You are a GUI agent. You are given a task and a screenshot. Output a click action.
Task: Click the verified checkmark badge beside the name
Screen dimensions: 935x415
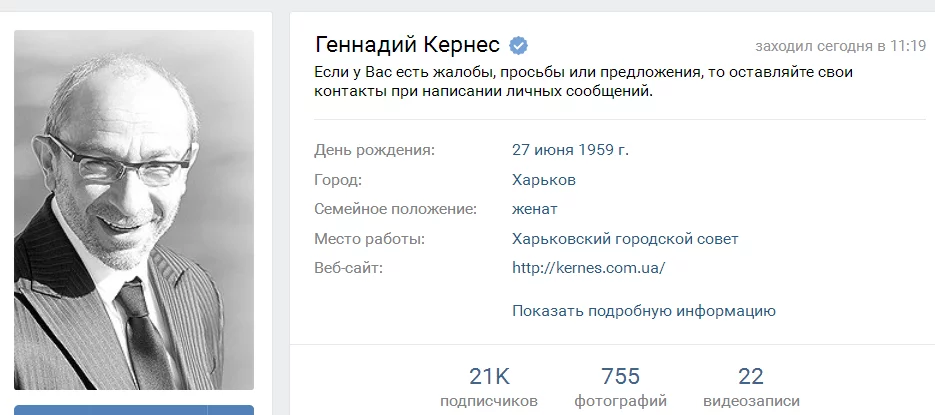click(x=519, y=45)
